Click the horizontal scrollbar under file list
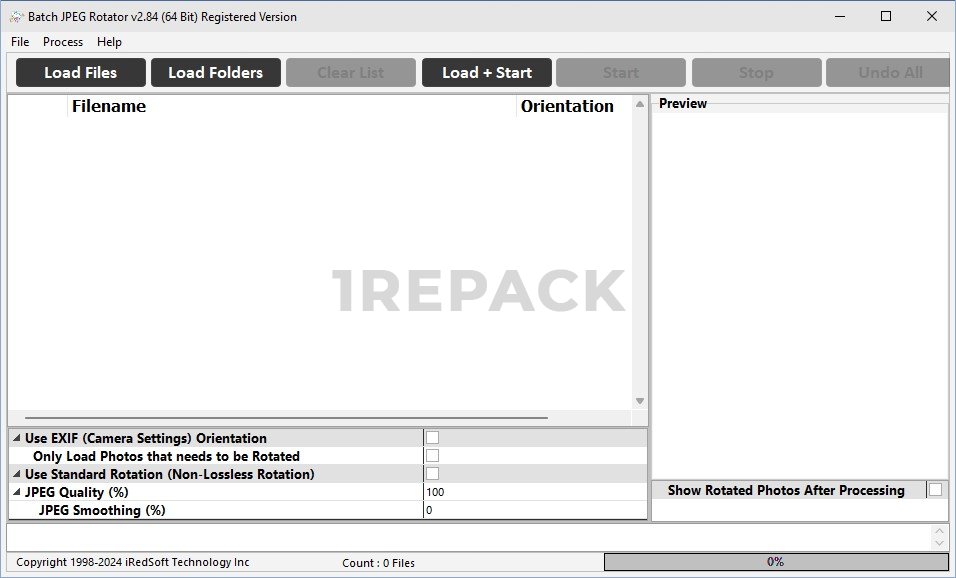The height and width of the screenshot is (578, 956). (286, 418)
